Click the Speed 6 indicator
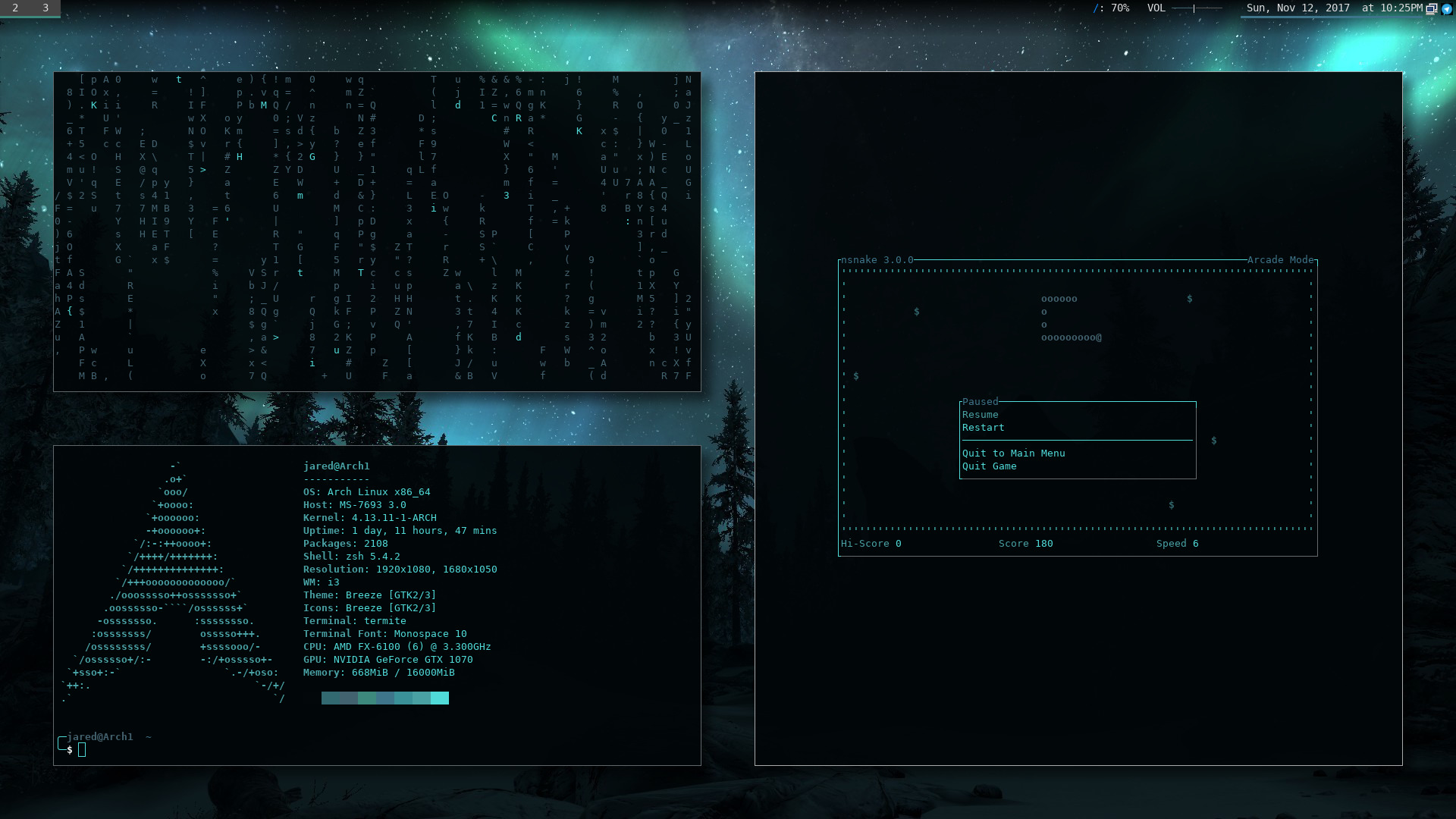The width and height of the screenshot is (1456, 819). 1177,544
